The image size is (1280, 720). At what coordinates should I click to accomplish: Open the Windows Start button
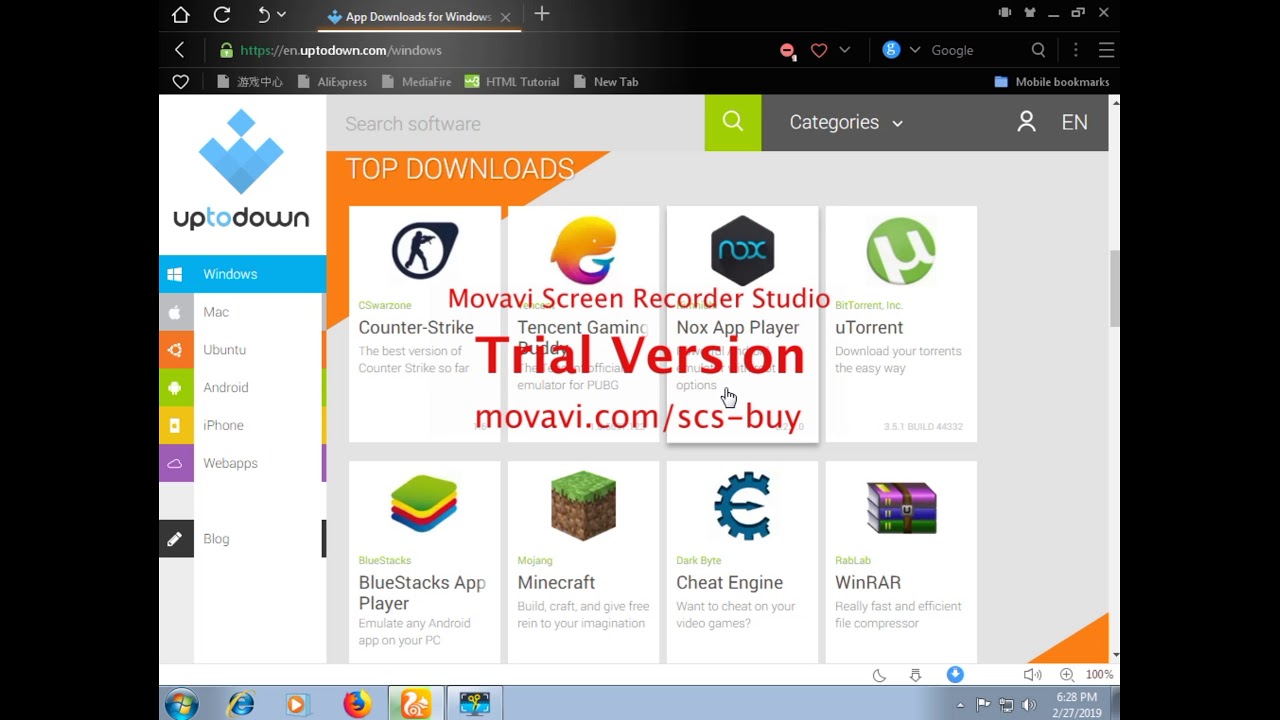click(181, 704)
